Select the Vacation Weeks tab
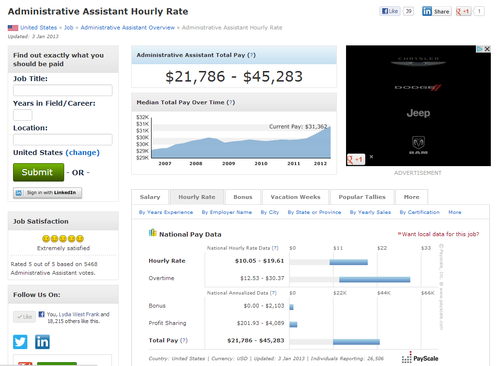 tap(295, 197)
